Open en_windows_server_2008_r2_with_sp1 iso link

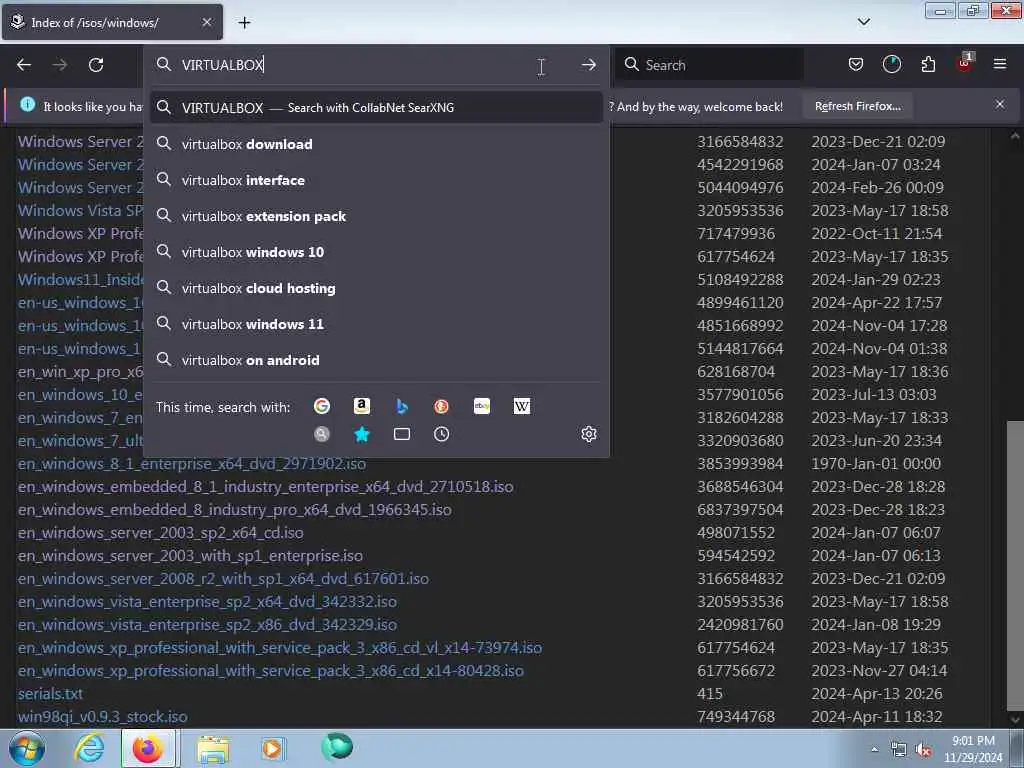[223, 579]
